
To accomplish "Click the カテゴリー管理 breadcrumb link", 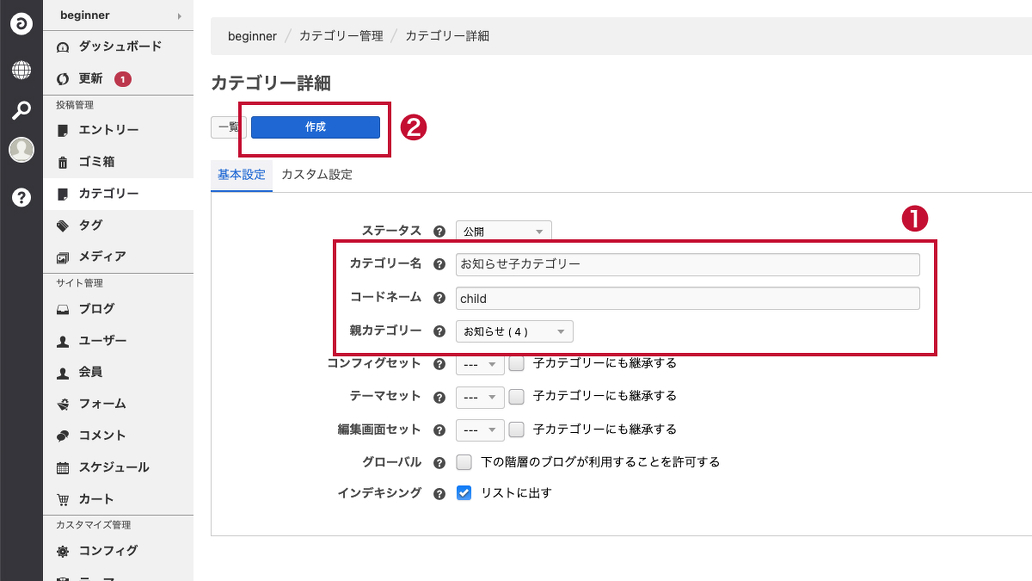I will point(340,36).
